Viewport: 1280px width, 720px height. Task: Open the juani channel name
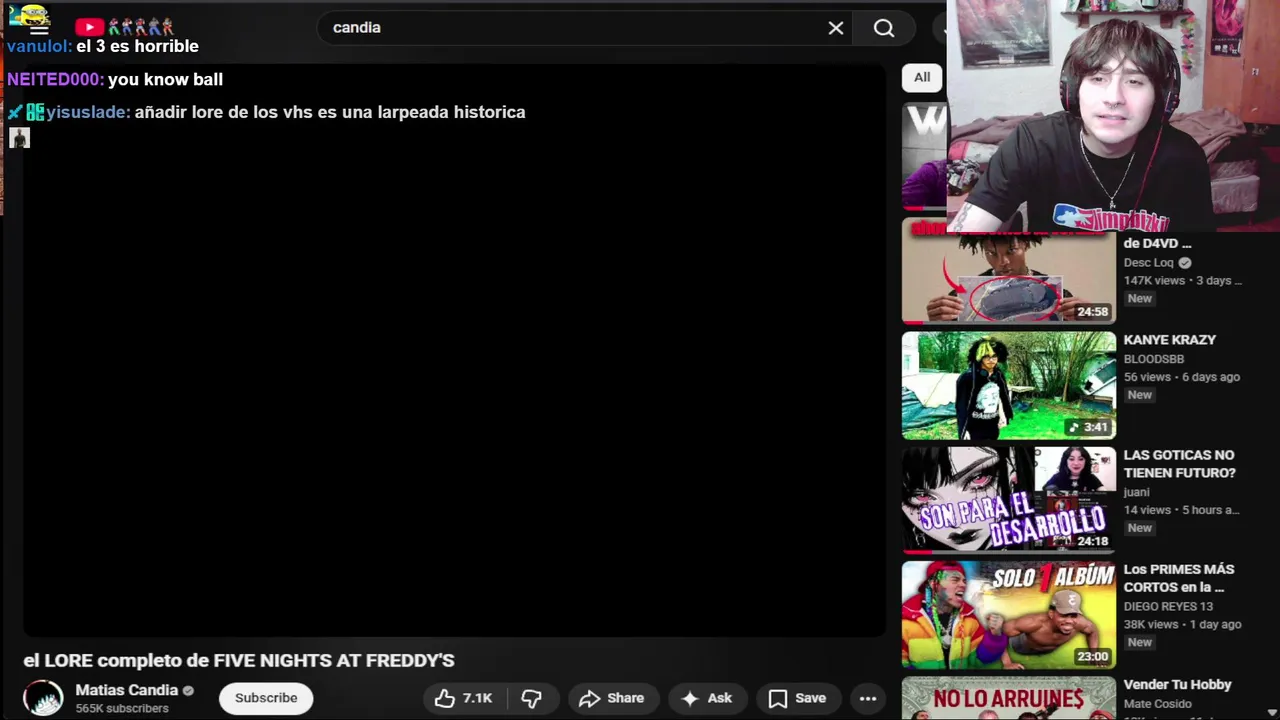pyautogui.click(x=1136, y=492)
